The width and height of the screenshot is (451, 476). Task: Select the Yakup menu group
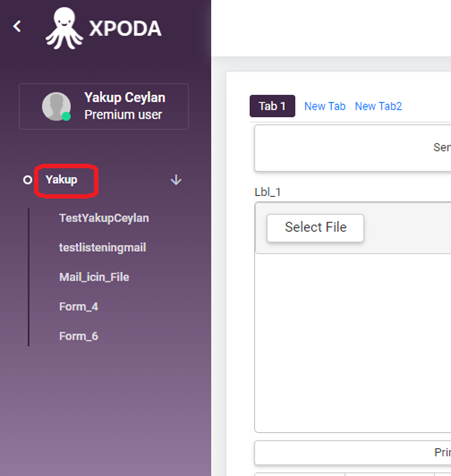(x=61, y=180)
